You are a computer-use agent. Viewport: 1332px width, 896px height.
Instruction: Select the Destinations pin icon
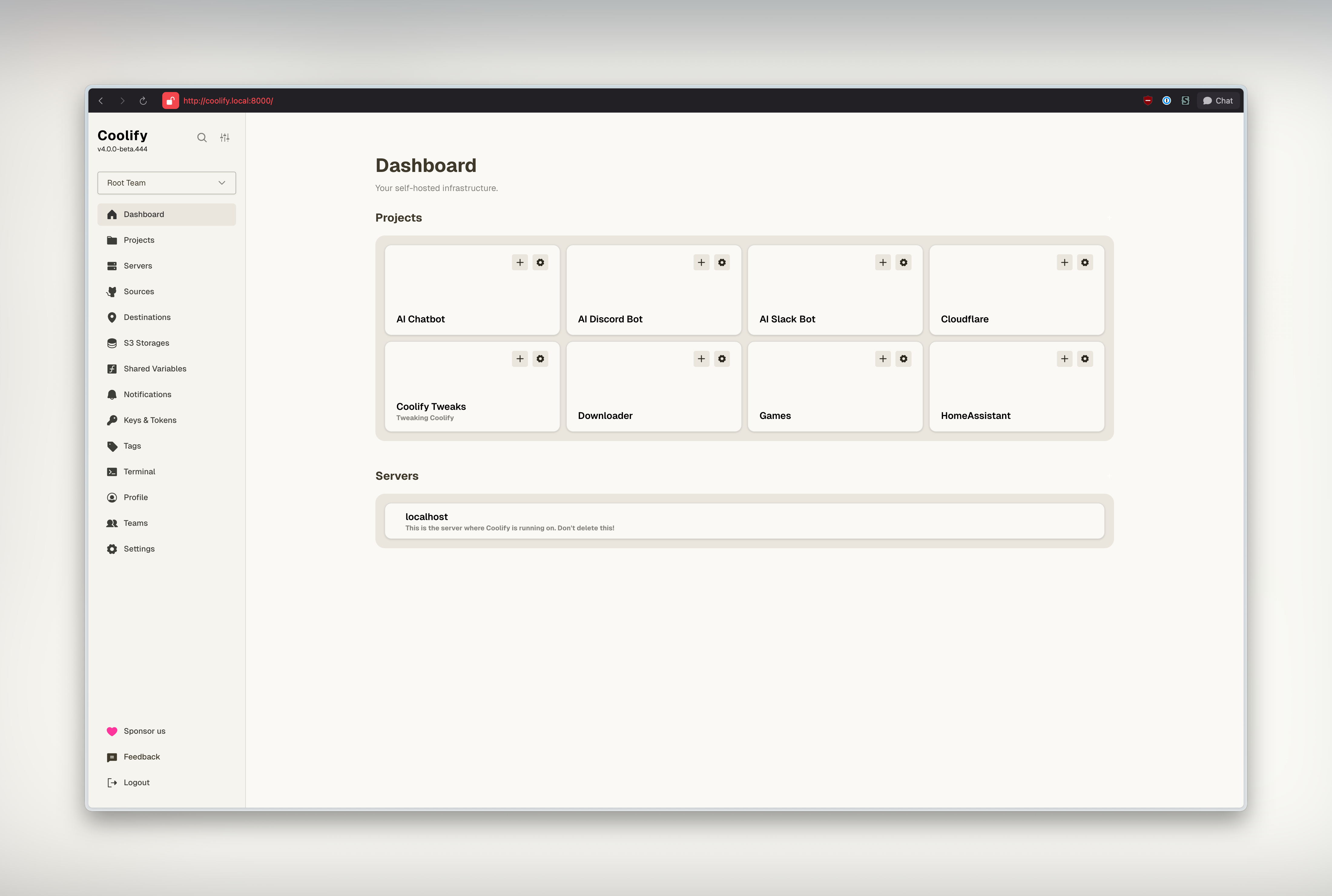(112, 317)
